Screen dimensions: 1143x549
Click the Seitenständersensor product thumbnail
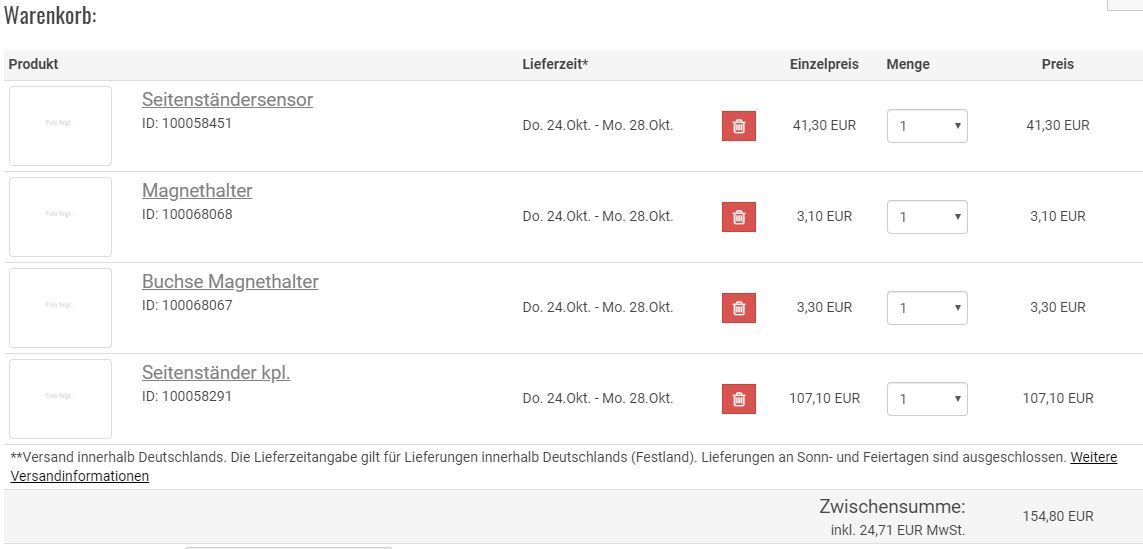60,126
